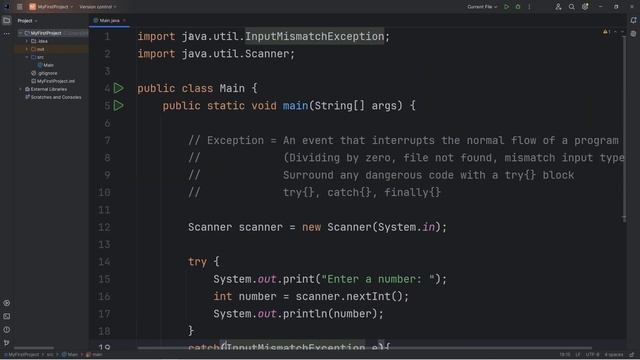Open the MyFirstProject project dropdown
Image resolution: width=640 pixels, height=360 pixels.
pos(51,7)
